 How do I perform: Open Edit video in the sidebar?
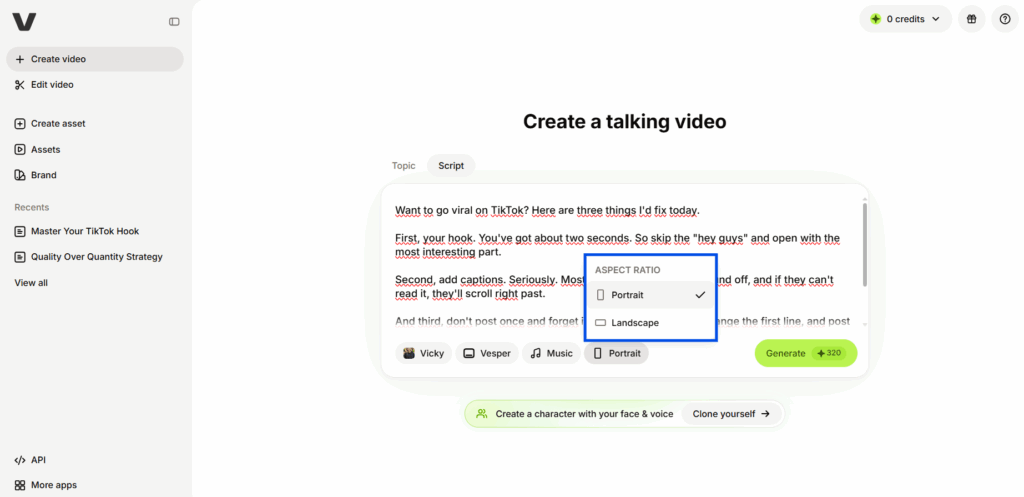tap(95, 85)
